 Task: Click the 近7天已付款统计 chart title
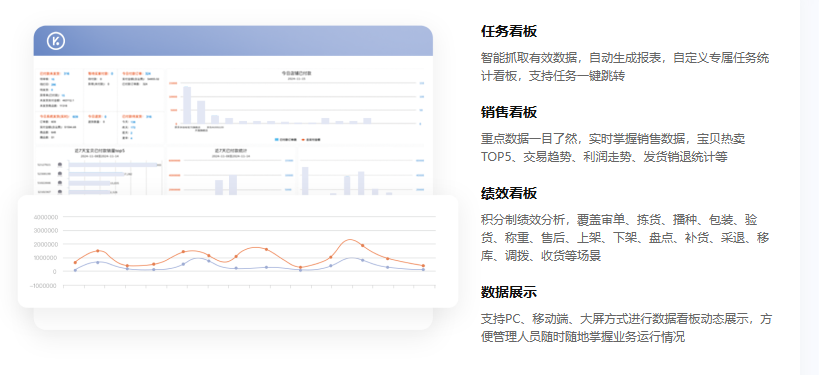coord(231,150)
